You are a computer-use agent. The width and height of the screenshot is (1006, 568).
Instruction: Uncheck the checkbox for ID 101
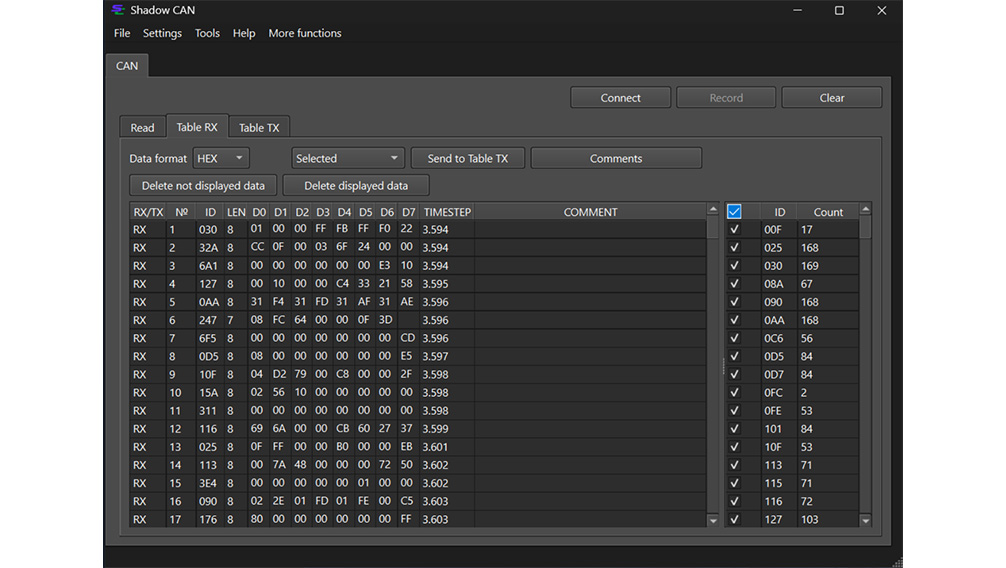point(735,428)
